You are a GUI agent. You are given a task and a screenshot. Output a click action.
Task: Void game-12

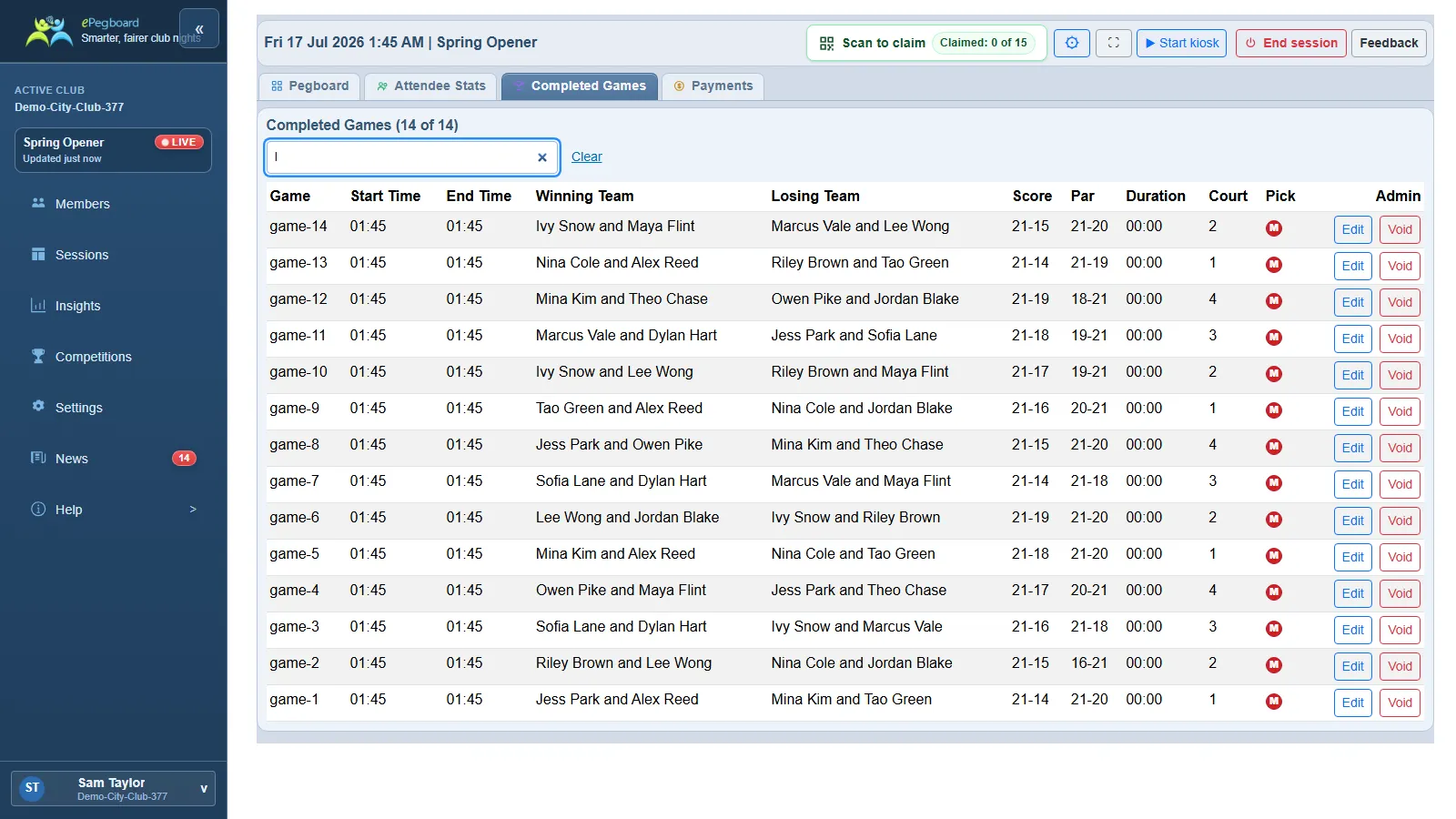(1400, 302)
